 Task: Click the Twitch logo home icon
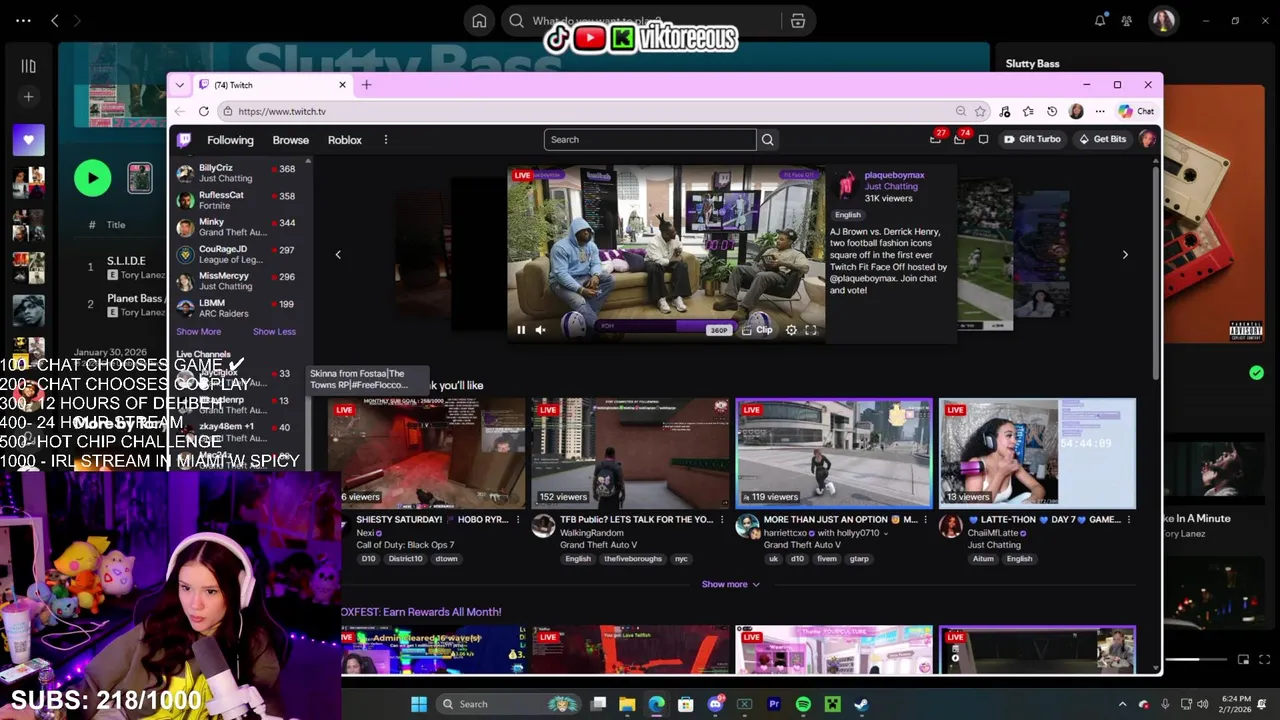(x=184, y=140)
